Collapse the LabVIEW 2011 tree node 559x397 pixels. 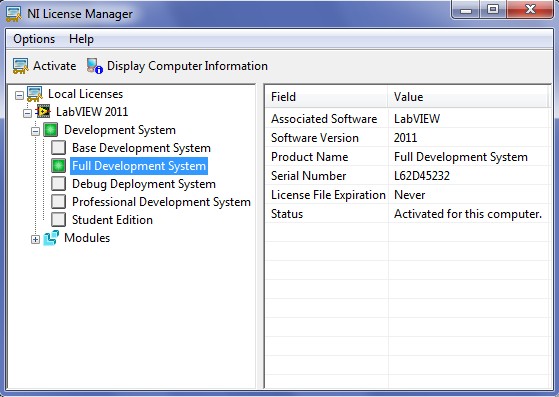pyautogui.click(x=27, y=113)
